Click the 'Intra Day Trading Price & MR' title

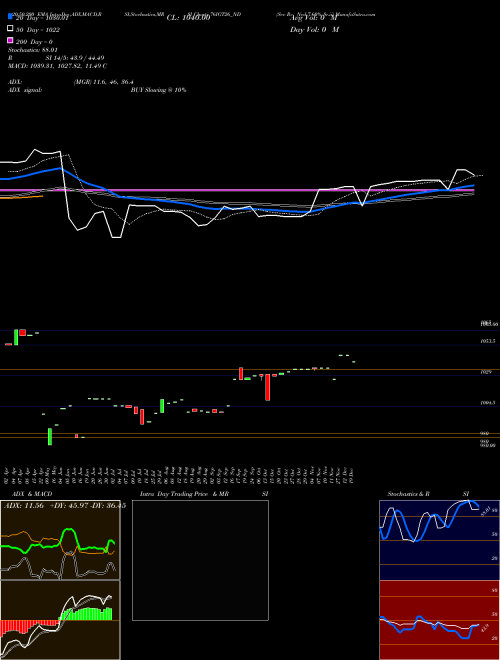click(x=184, y=493)
